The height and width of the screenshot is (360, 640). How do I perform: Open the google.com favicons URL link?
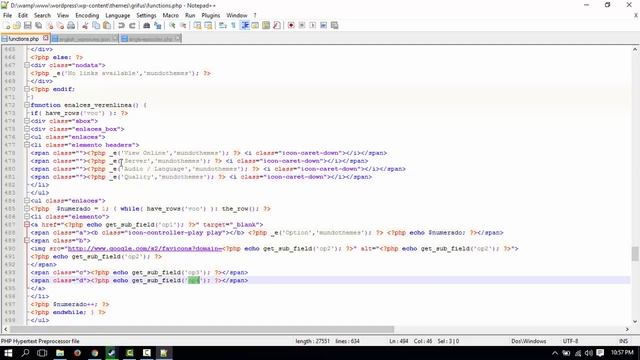145,248
